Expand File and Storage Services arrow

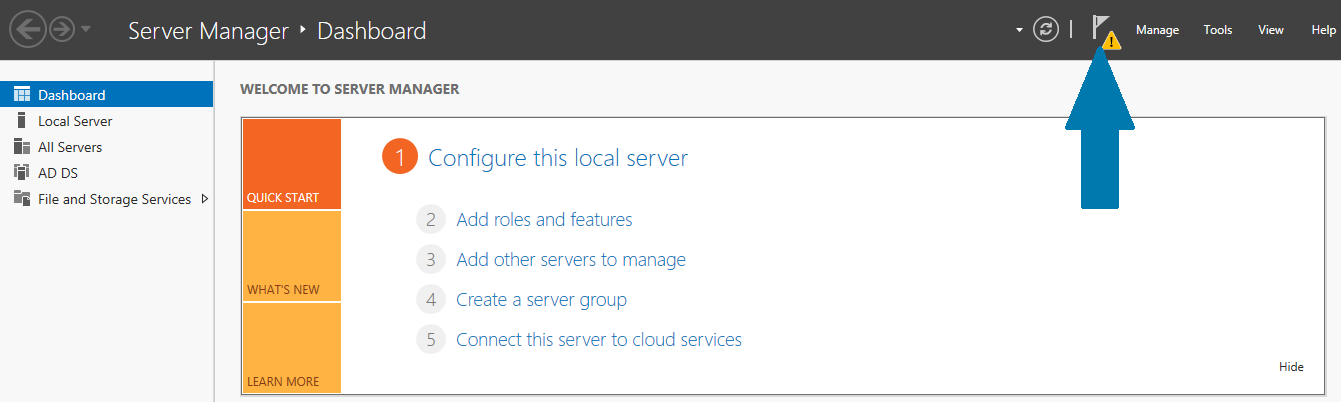(x=205, y=199)
